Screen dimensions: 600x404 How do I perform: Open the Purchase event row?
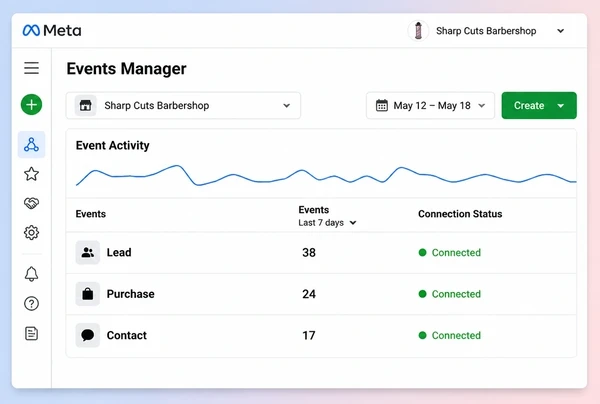coord(321,294)
